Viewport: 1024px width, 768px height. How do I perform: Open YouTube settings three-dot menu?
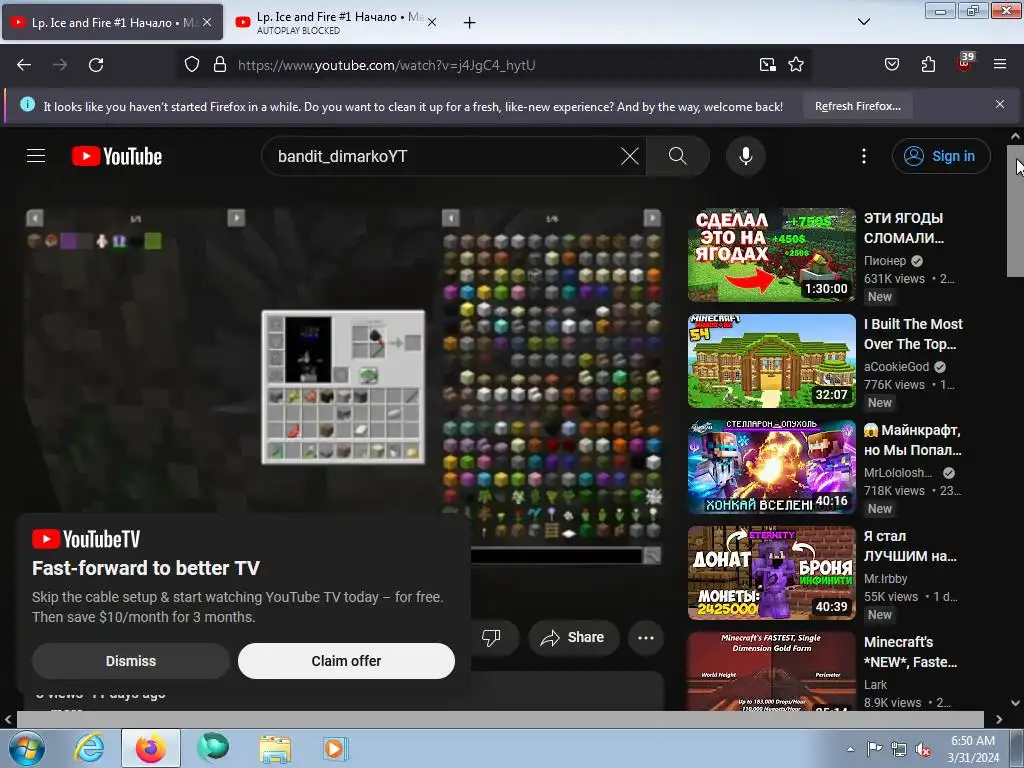864,156
